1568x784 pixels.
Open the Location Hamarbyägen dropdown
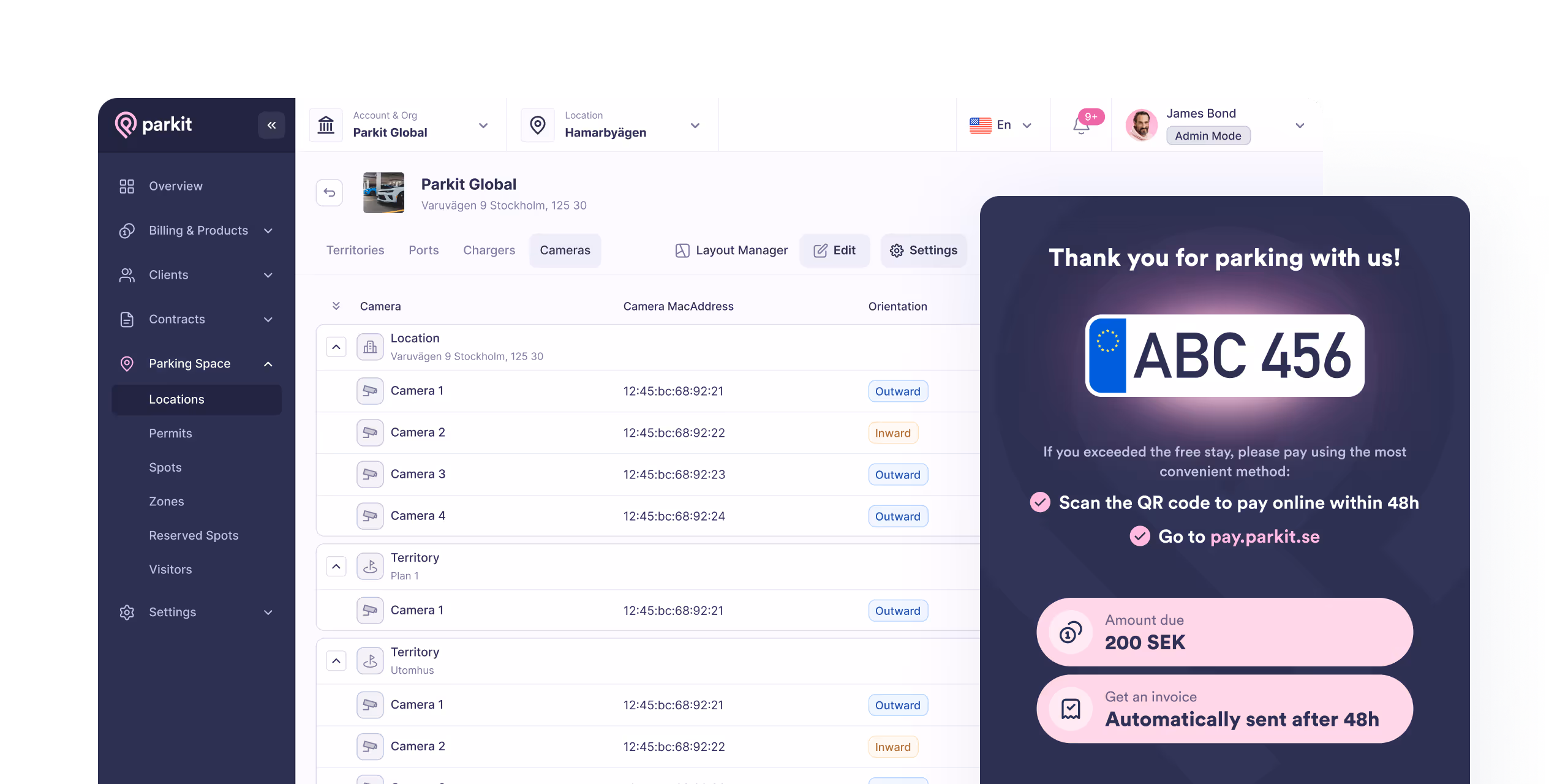(x=695, y=126)
